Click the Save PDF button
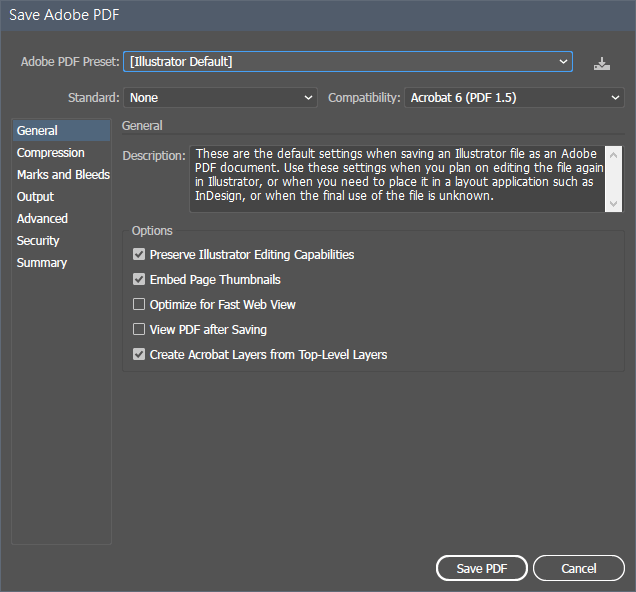This screenshot has width=636, height=592. pos(482,568)
